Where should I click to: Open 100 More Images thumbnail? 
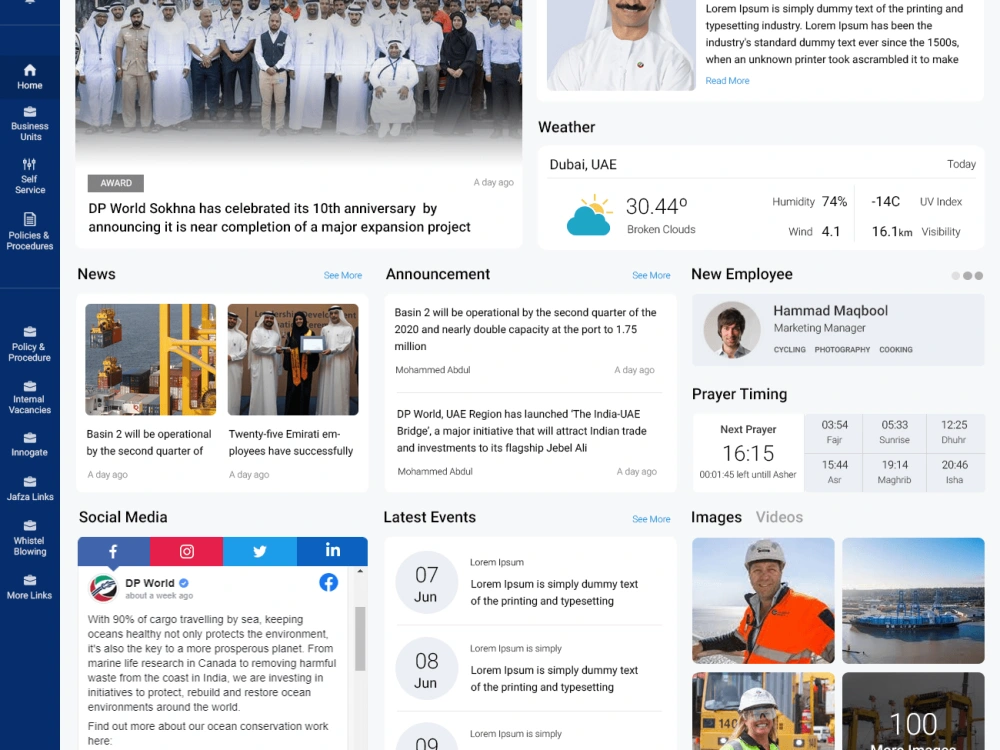(913, 711)
